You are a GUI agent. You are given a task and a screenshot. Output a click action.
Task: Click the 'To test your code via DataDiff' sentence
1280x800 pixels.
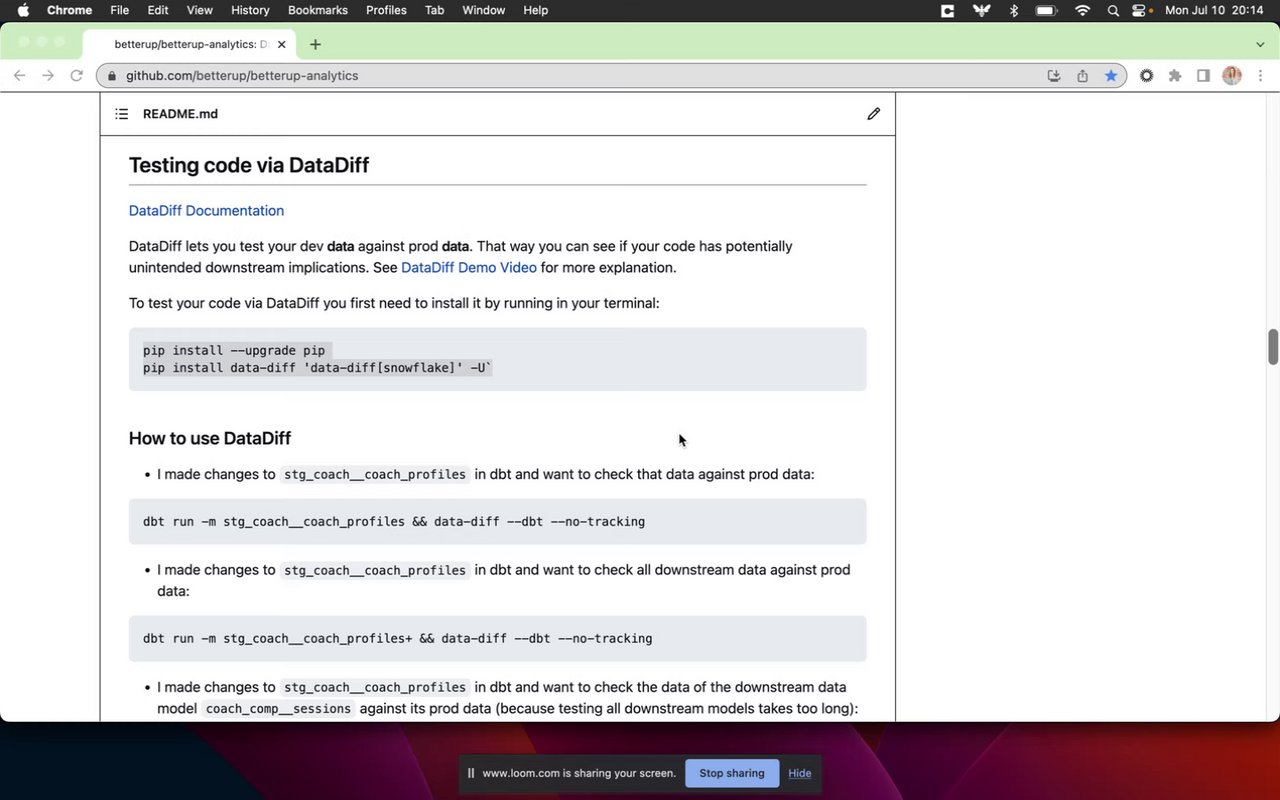394,303
